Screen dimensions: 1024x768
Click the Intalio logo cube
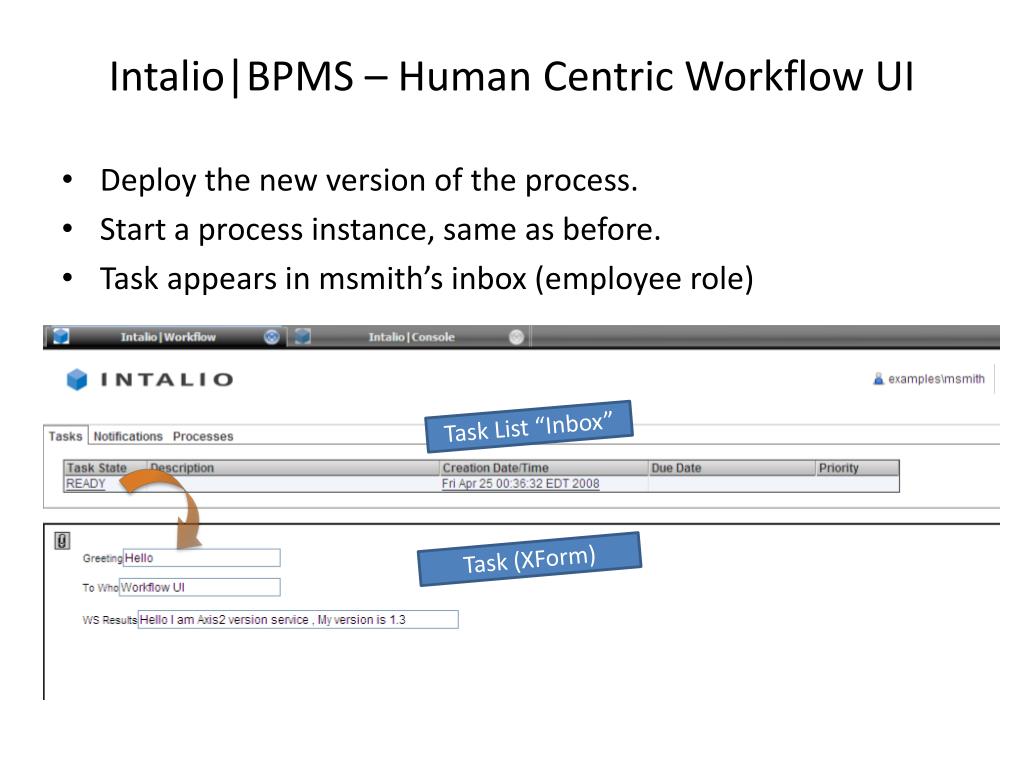(x=77, y=379)
